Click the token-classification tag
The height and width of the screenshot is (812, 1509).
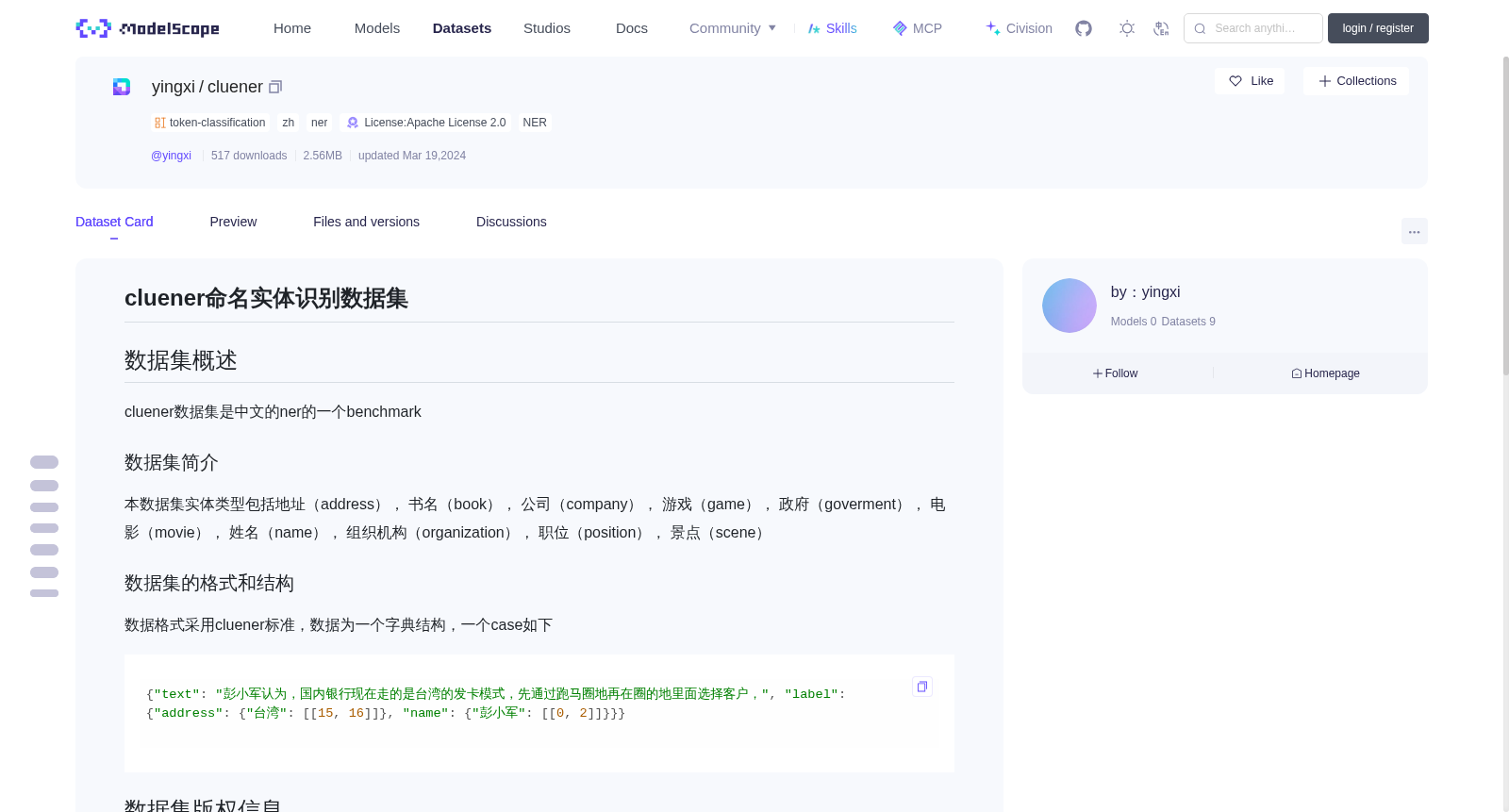210,123
